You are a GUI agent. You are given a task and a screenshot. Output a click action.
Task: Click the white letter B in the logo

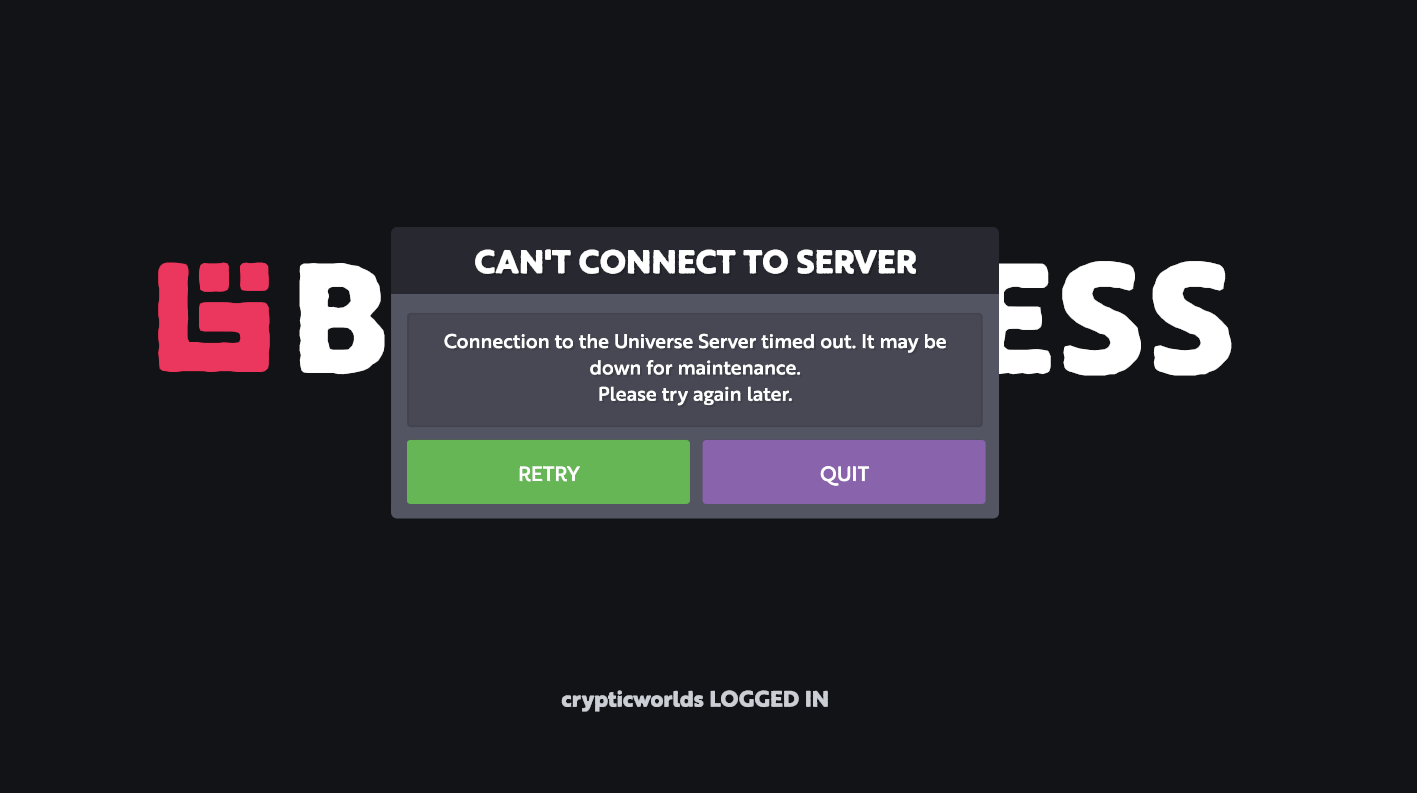point(341,318)
